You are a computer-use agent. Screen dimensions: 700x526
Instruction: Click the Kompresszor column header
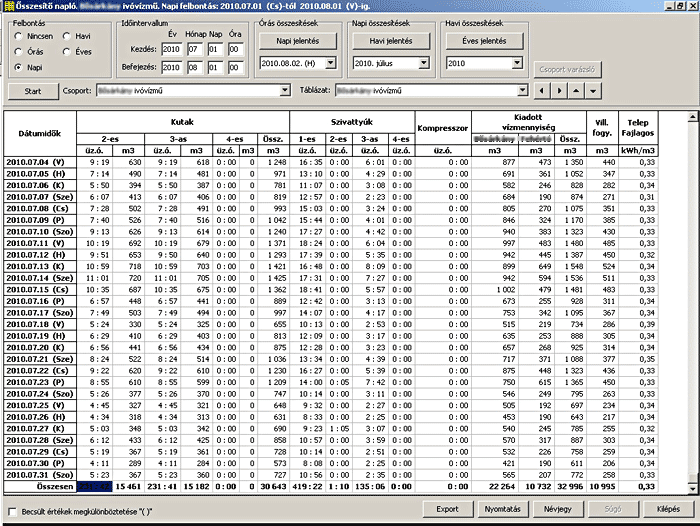443,128
